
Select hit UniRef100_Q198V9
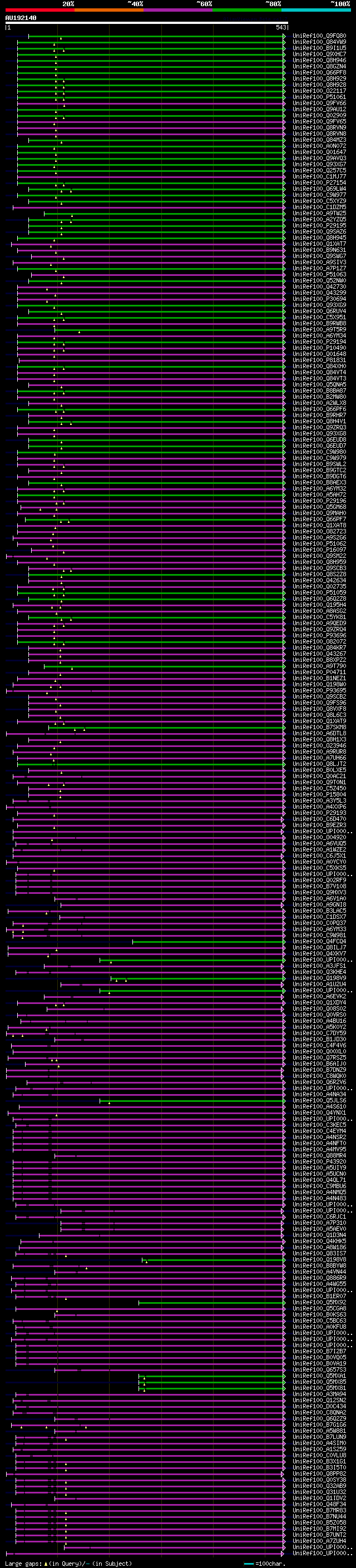319,978
